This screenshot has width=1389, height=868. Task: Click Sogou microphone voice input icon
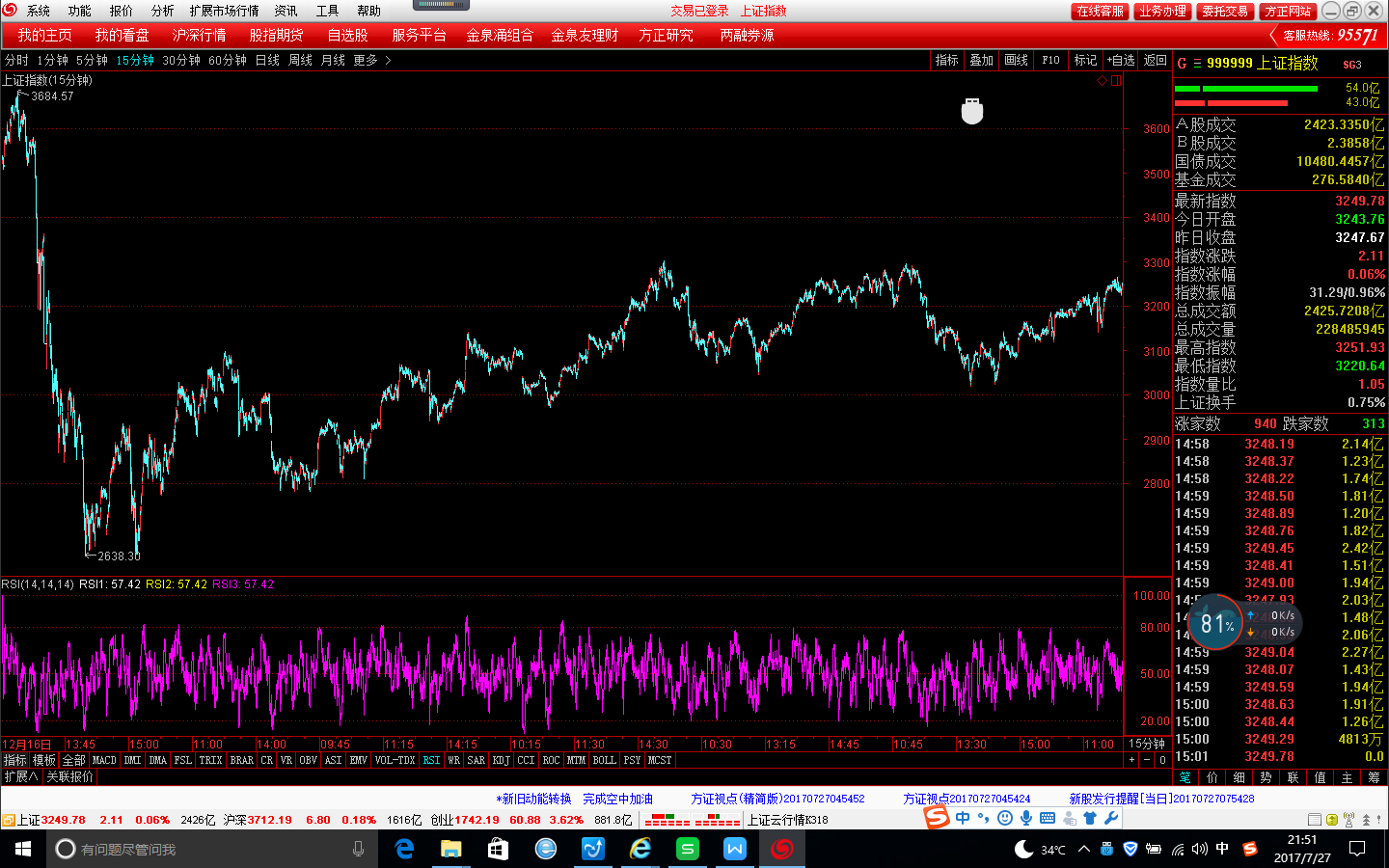(1026, 818)
